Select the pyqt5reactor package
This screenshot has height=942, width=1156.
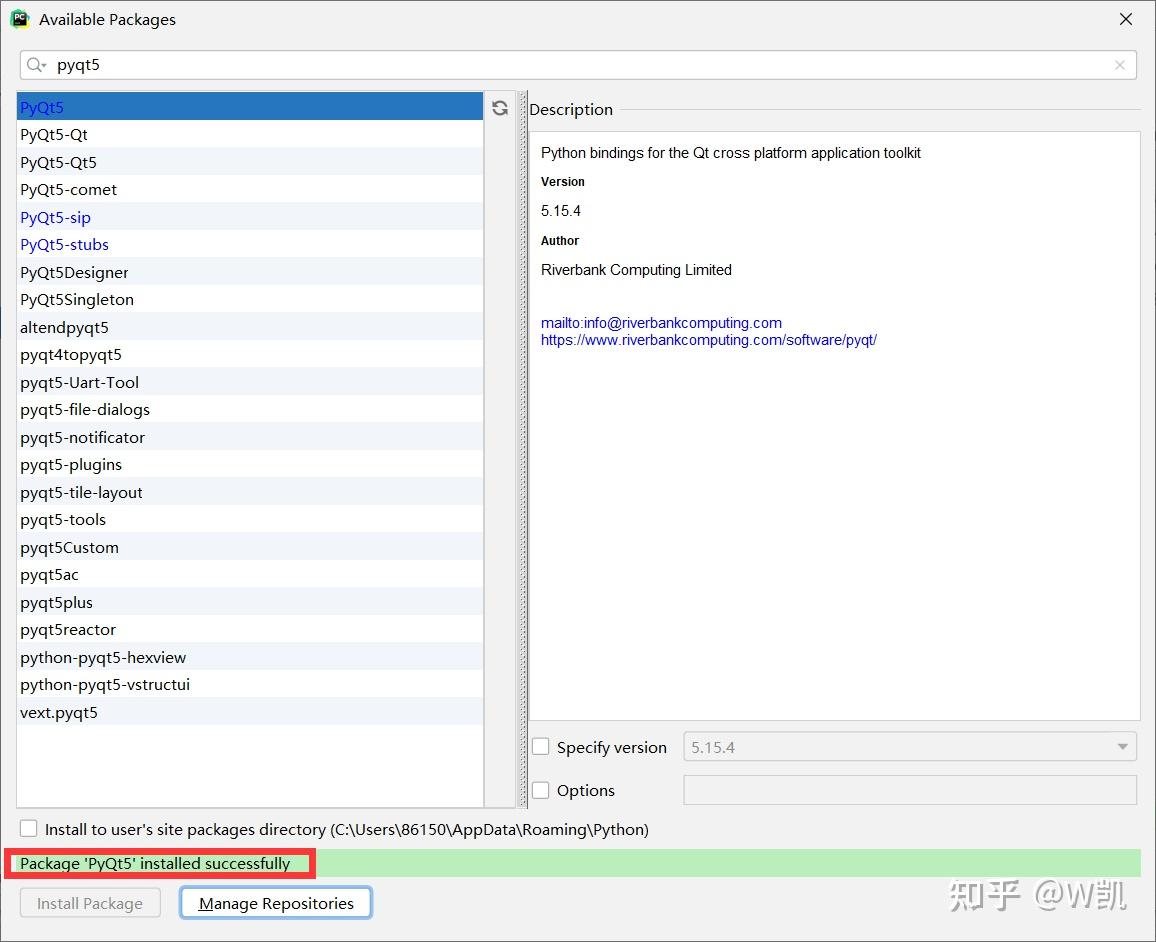click(250, 629)
